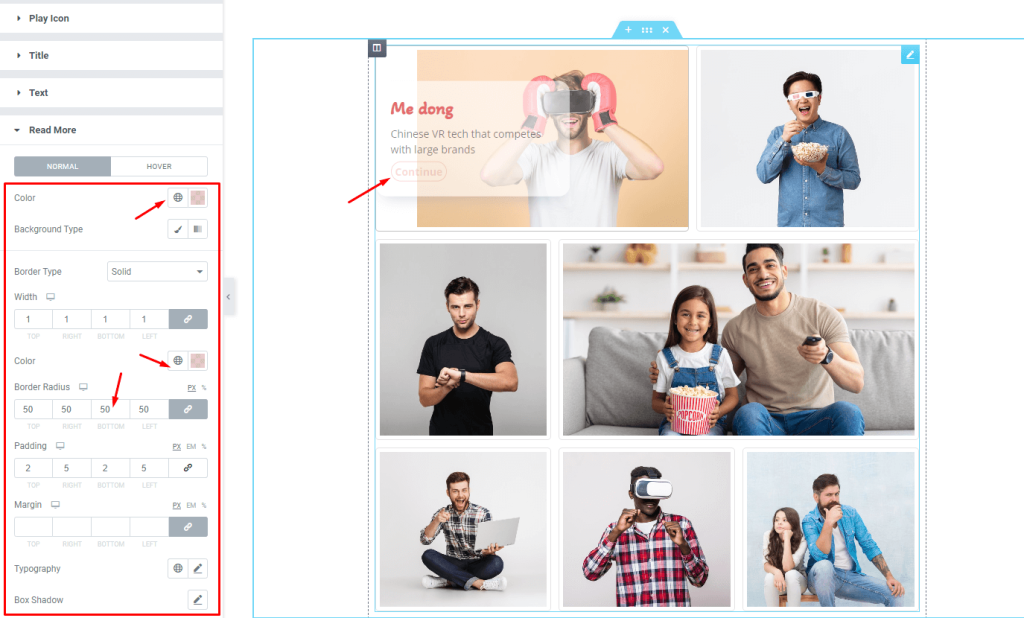
Task: Delete section with X icon
Action: tap(665, 30)
